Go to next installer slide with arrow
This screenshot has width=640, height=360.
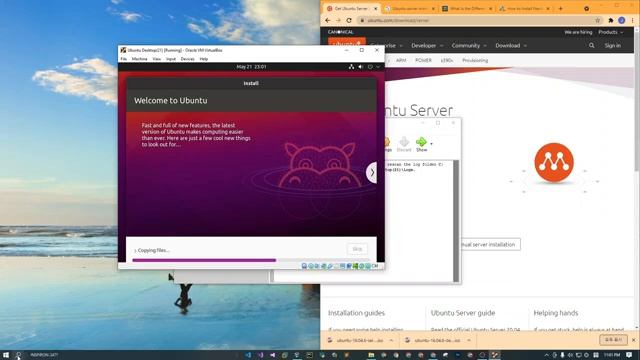coord(372,173)
